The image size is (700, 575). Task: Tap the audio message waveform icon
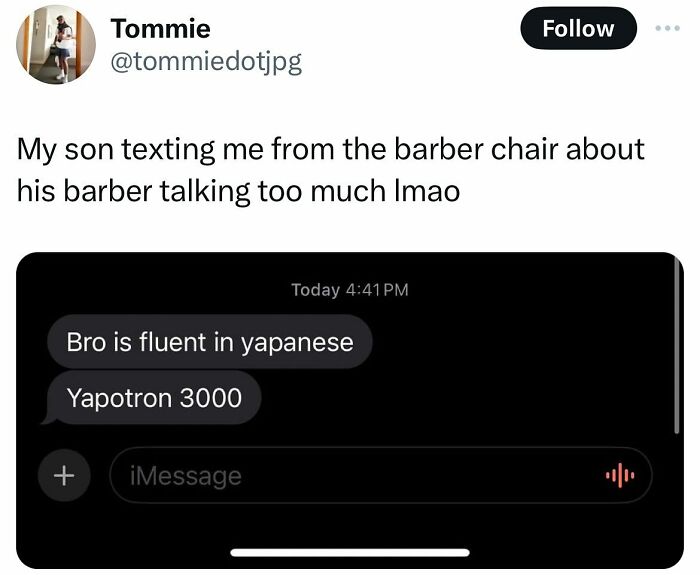620,475
